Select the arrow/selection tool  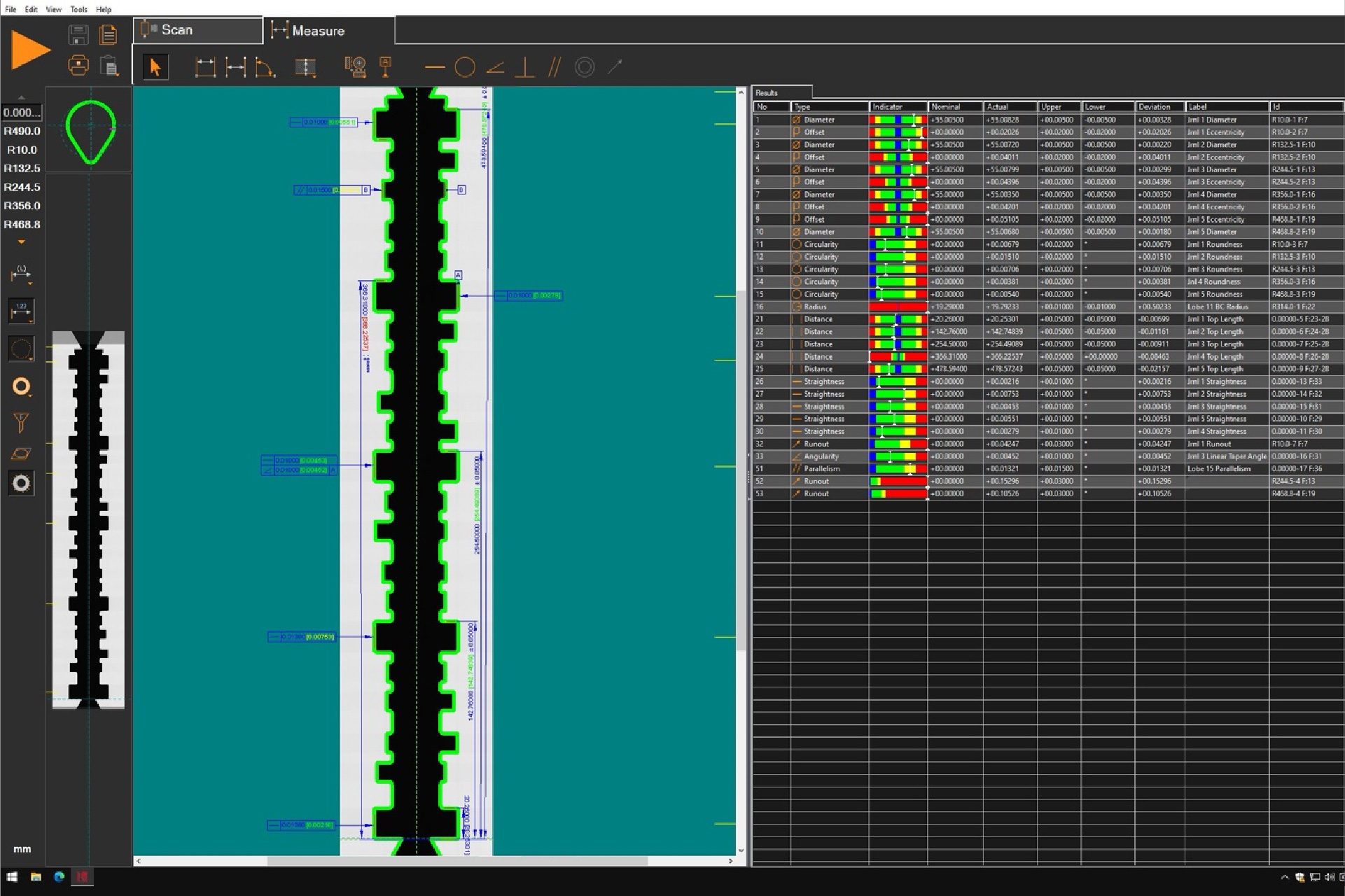(x=155, y=66)
